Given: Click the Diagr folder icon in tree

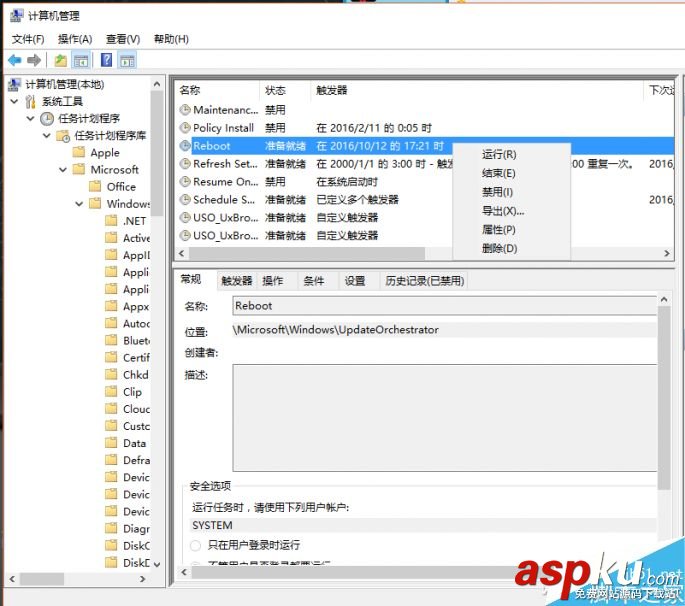Looking at the screenshot, I should tap(111, 529).
